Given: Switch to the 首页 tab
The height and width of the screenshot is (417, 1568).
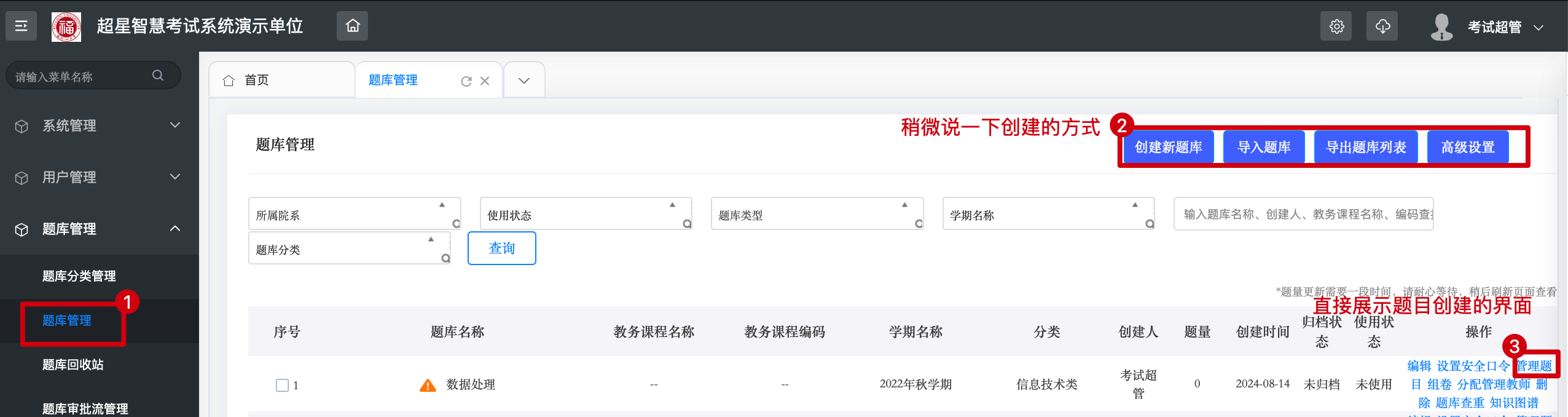Looking at the screenshot, I should pos(256,81).
